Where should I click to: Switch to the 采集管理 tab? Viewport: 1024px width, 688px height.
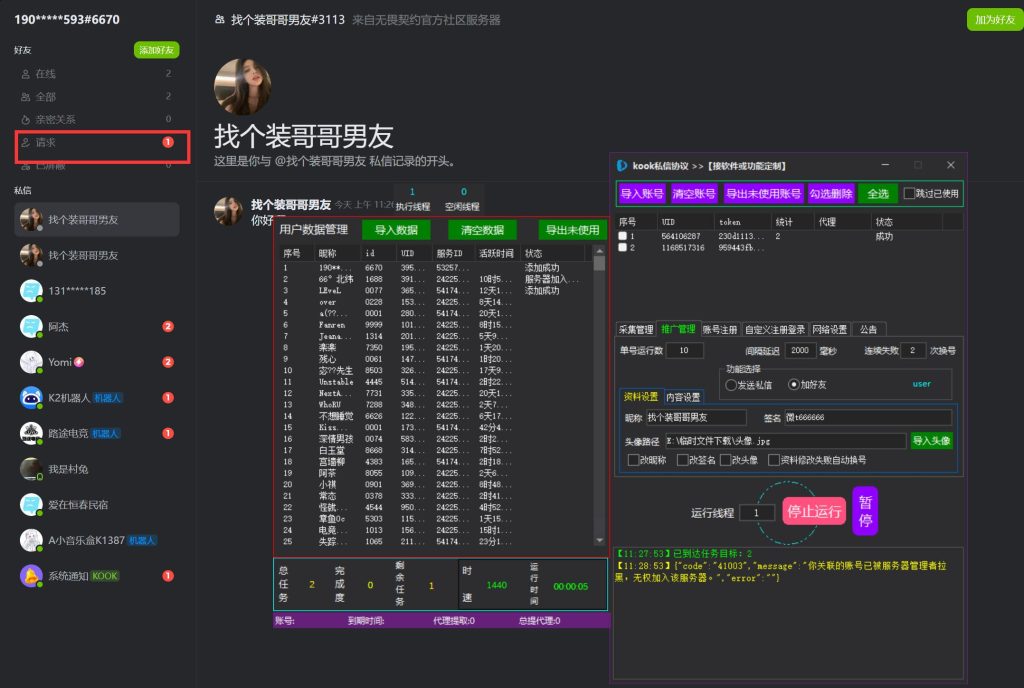coord(636,329)
